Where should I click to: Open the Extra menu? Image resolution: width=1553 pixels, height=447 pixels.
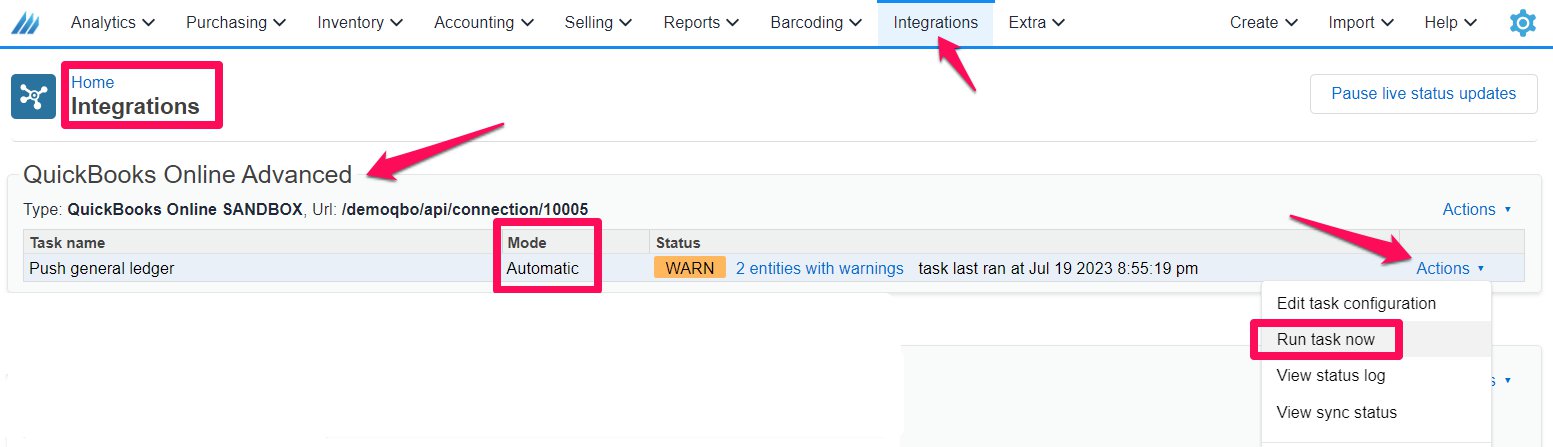(x=1036, y=22)
